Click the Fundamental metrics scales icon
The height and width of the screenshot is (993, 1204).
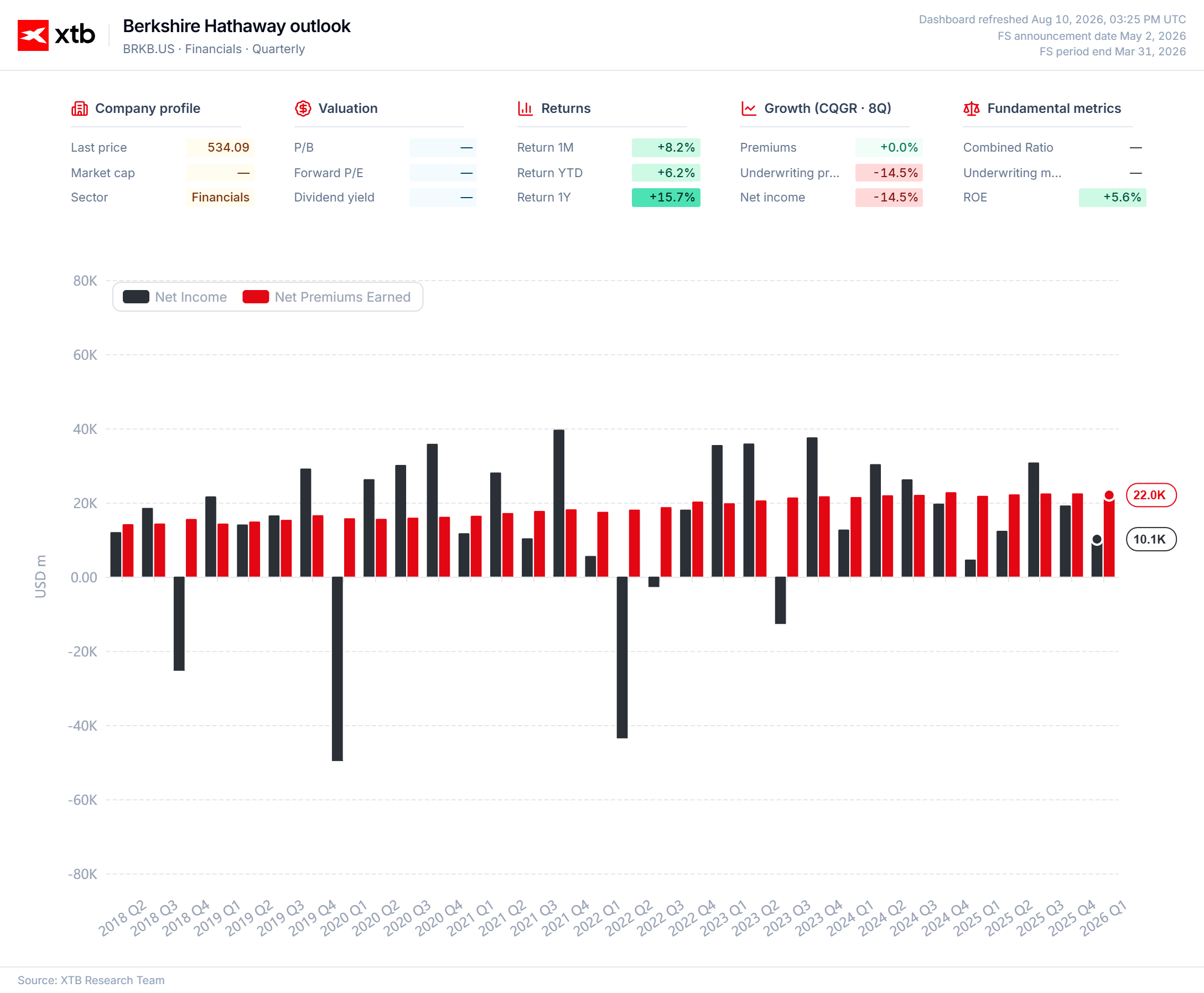(971, 108)
